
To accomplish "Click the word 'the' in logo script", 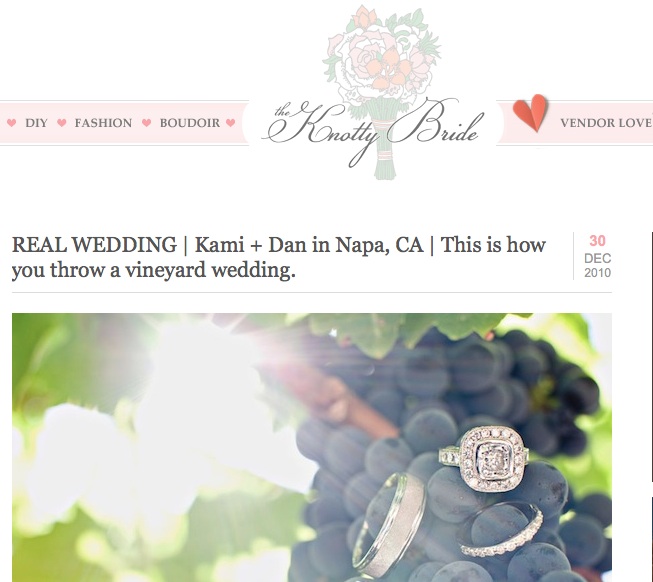I will (x=283, y=111).
